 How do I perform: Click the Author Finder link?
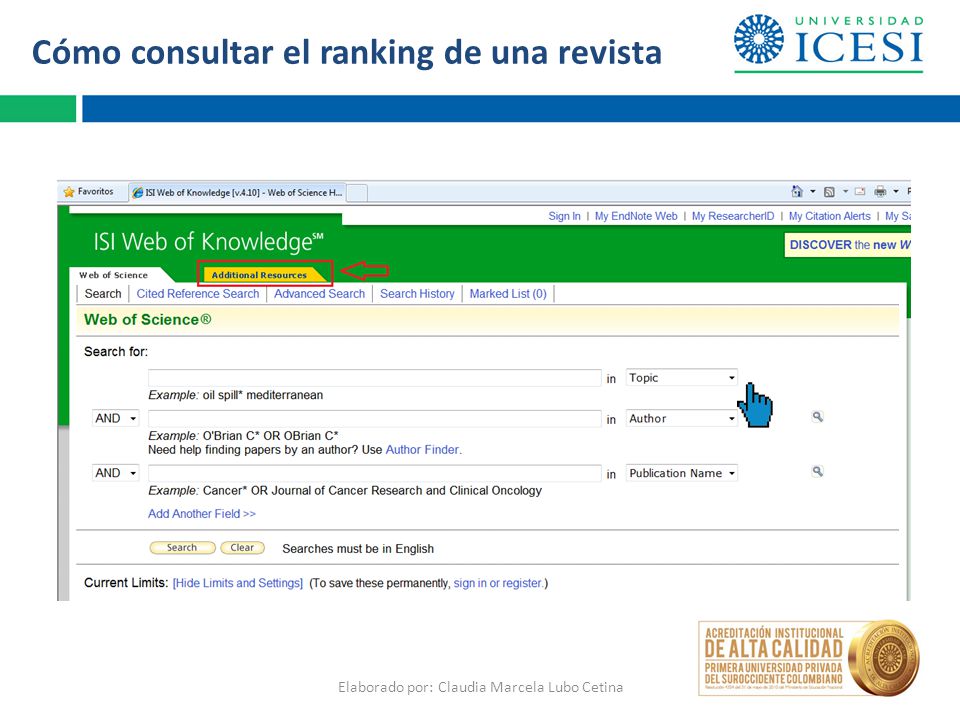pos(422,449)
